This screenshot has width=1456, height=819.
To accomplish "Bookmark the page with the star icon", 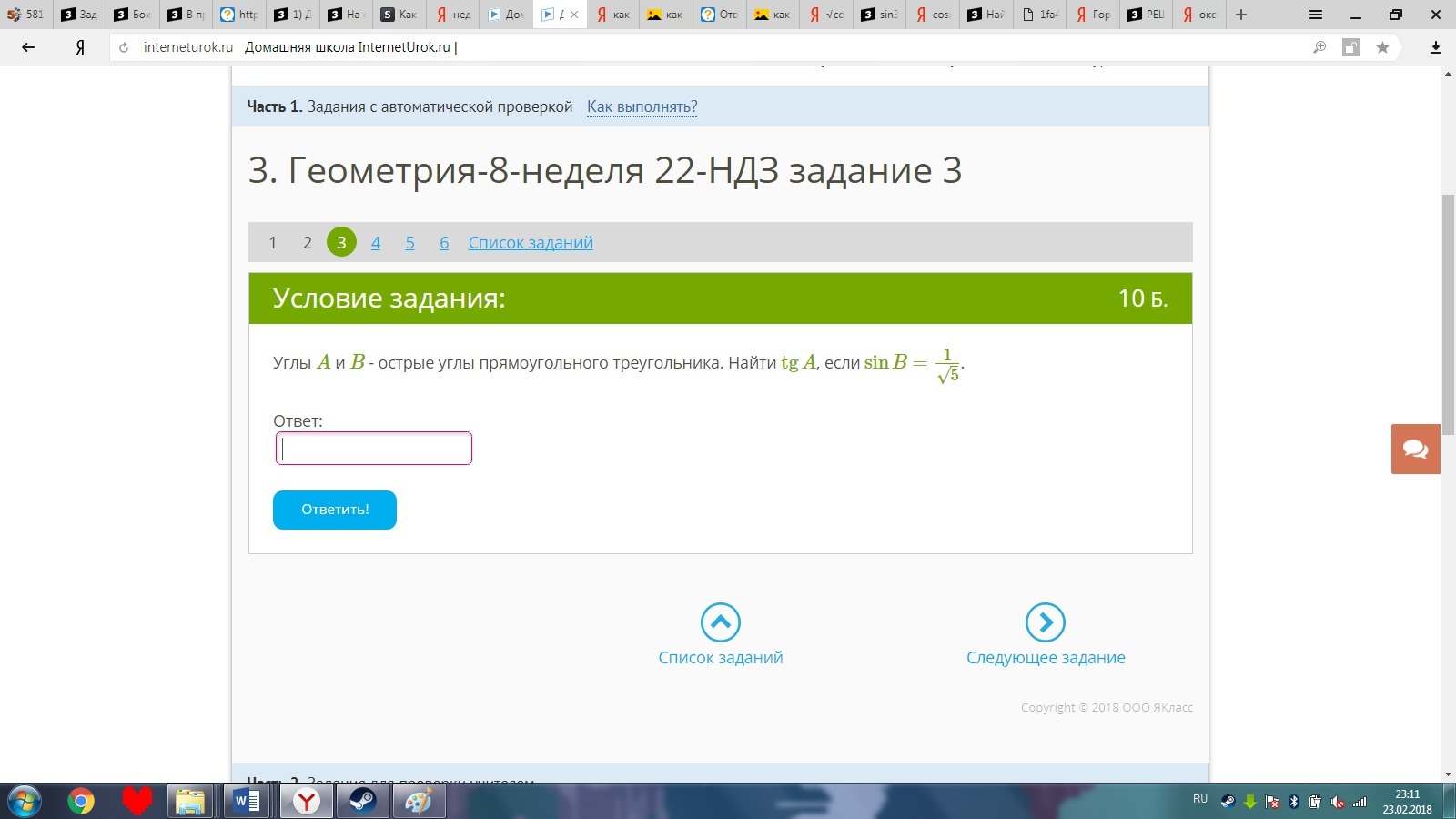I will (x=1382, y=47).
